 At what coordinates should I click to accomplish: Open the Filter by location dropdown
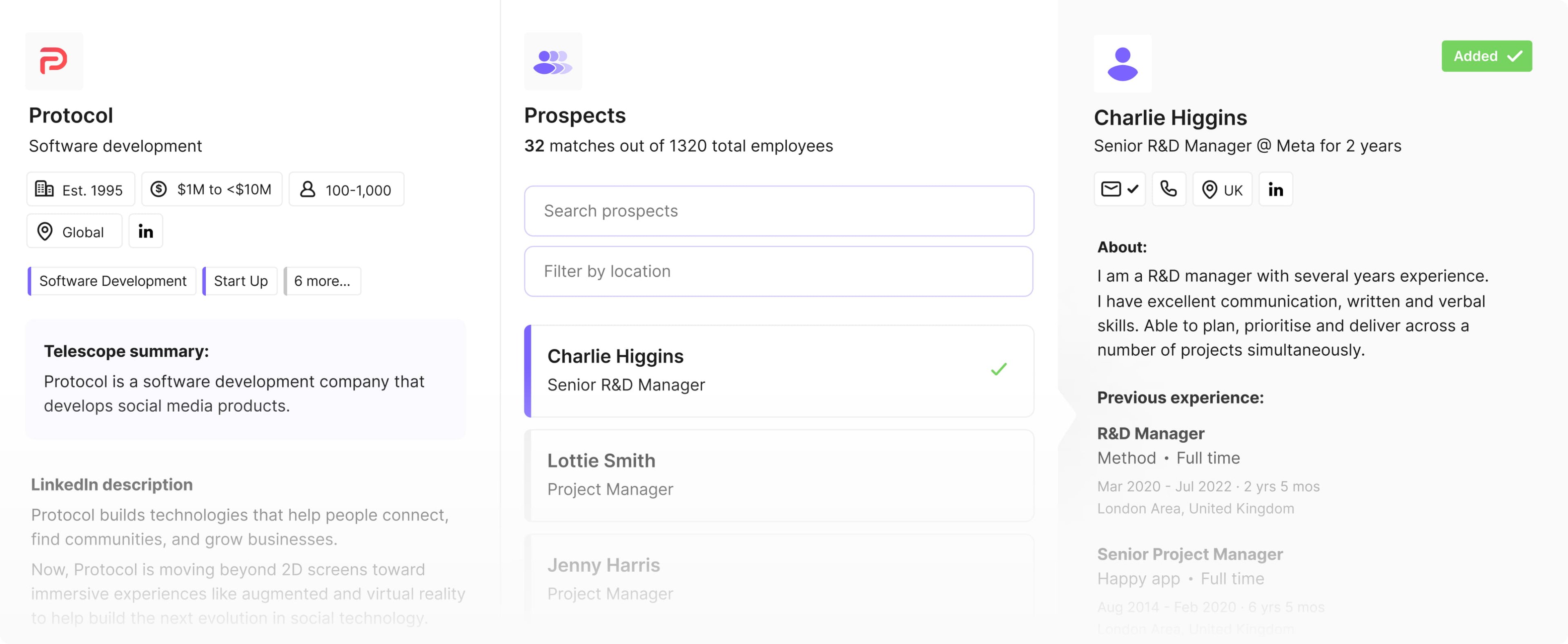[779, 271]
